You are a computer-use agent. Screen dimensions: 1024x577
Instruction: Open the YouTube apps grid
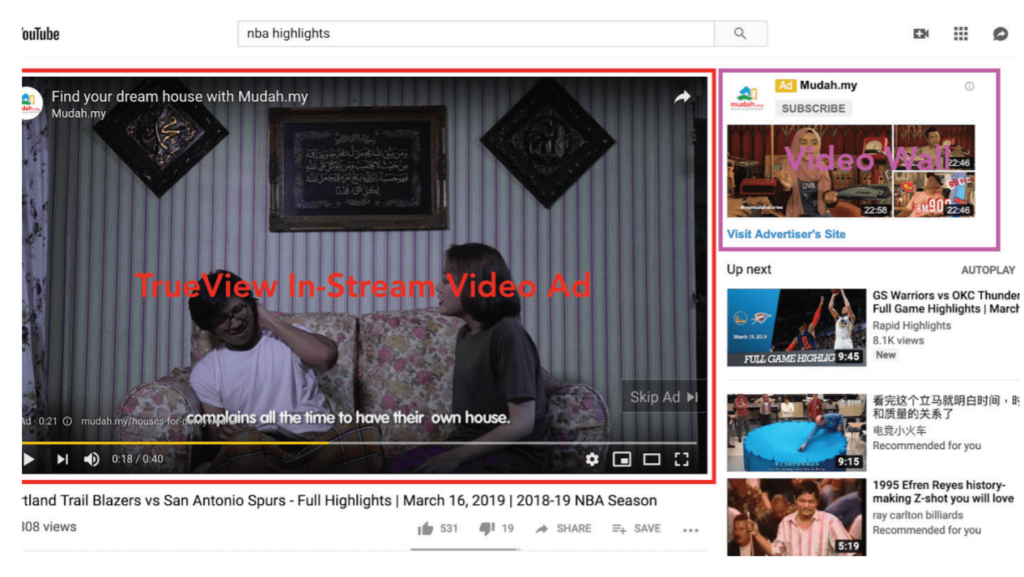(961, 33)
